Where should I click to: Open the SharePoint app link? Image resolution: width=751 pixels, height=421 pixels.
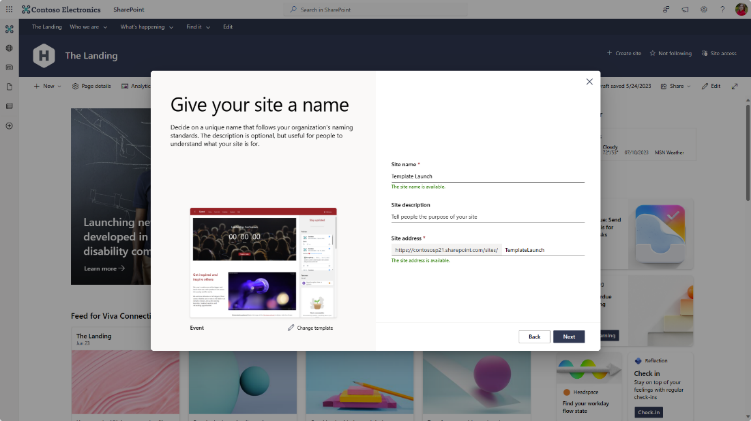click(128, 10)
